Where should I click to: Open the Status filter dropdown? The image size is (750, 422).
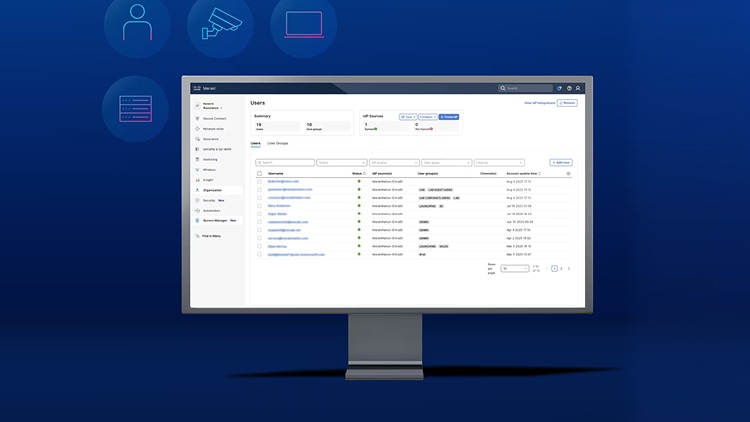[x=342, y=163]
